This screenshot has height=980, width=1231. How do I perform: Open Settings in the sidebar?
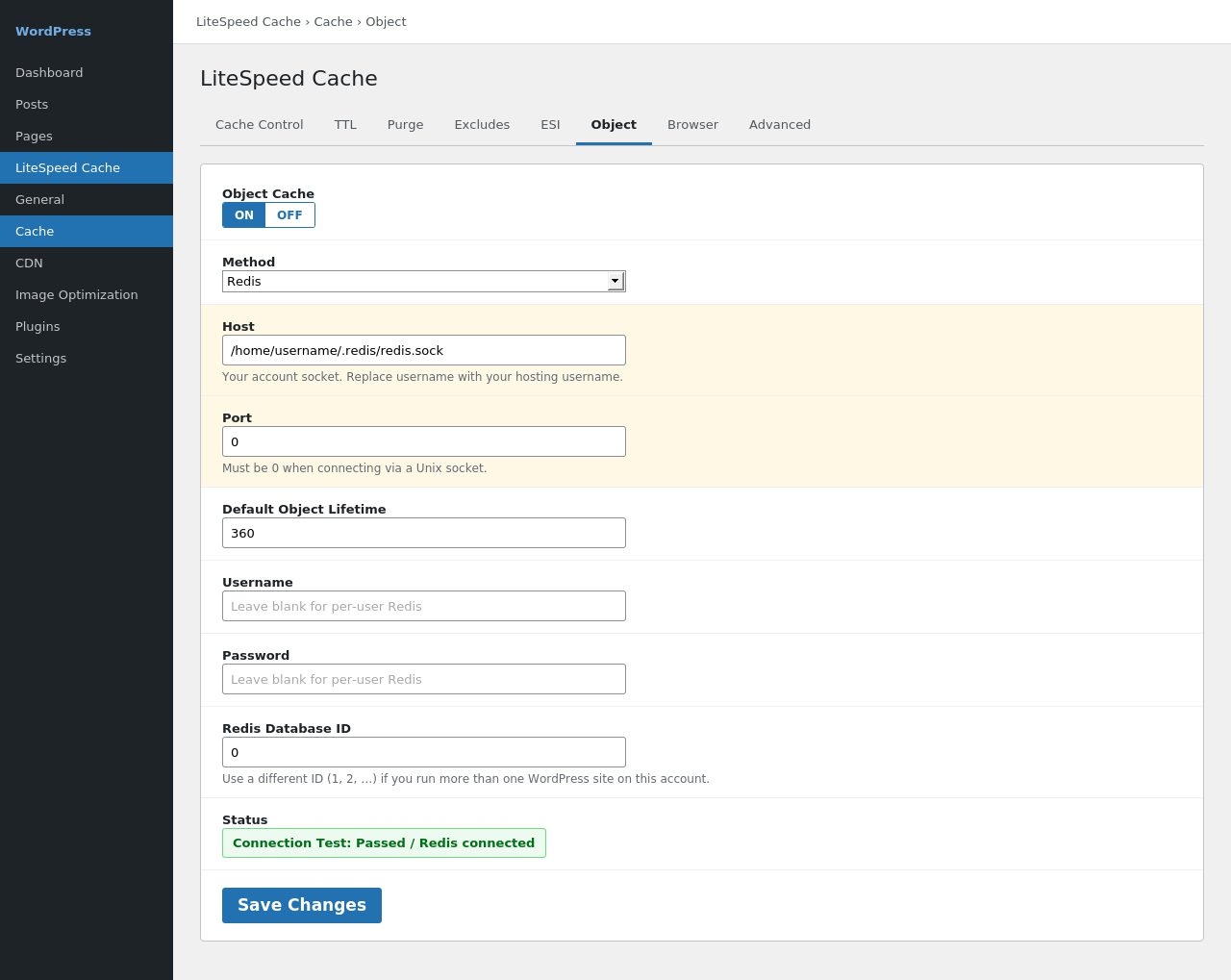click(87, 358)
